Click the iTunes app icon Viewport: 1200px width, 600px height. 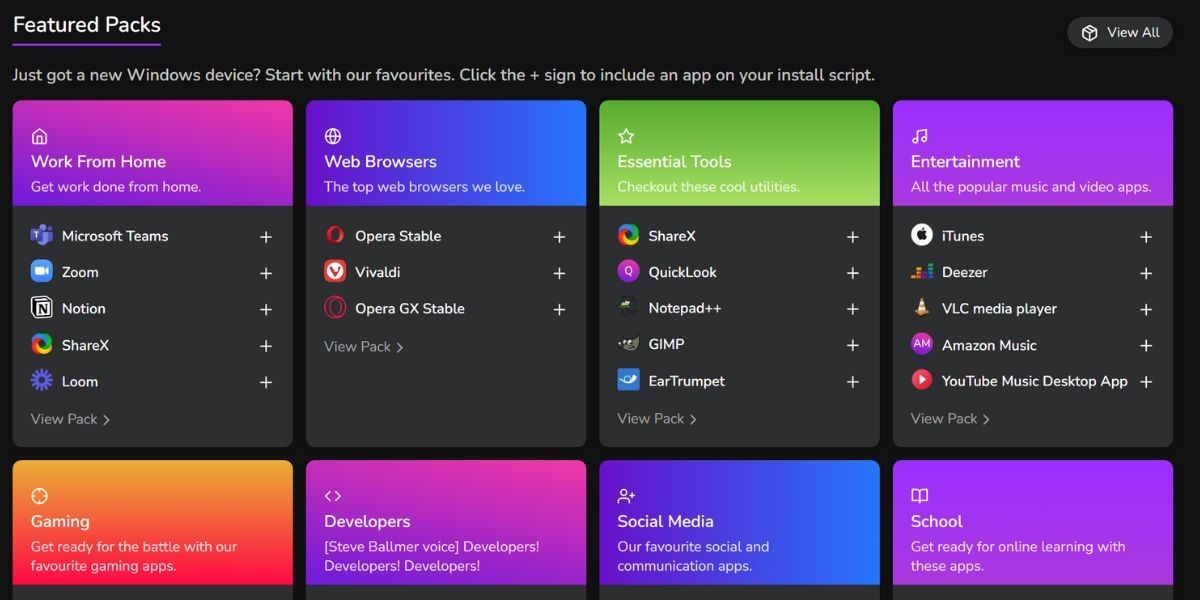(922, 236)
